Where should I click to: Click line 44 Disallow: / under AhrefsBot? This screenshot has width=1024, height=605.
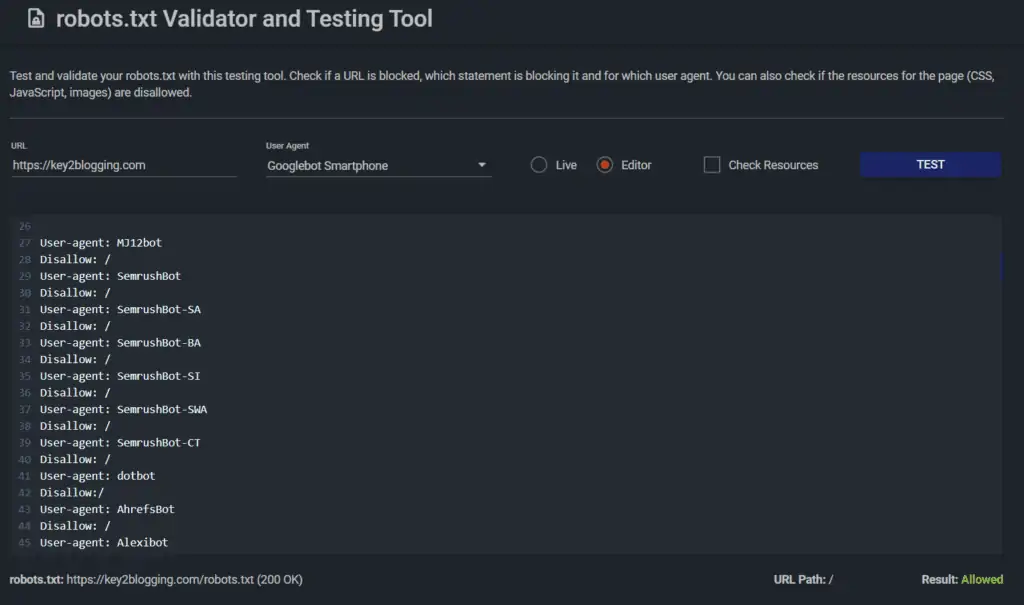point(75,526)
